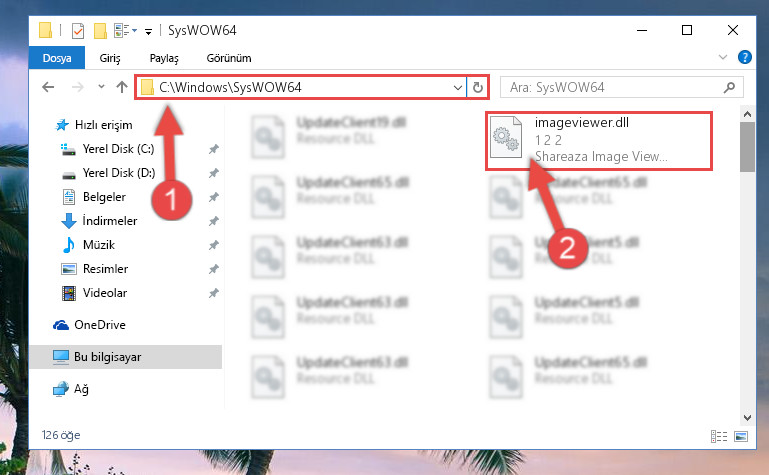Expand the address bar history dropdown
This screenshot has height=475, width=769.
click(x=458, y=88)
